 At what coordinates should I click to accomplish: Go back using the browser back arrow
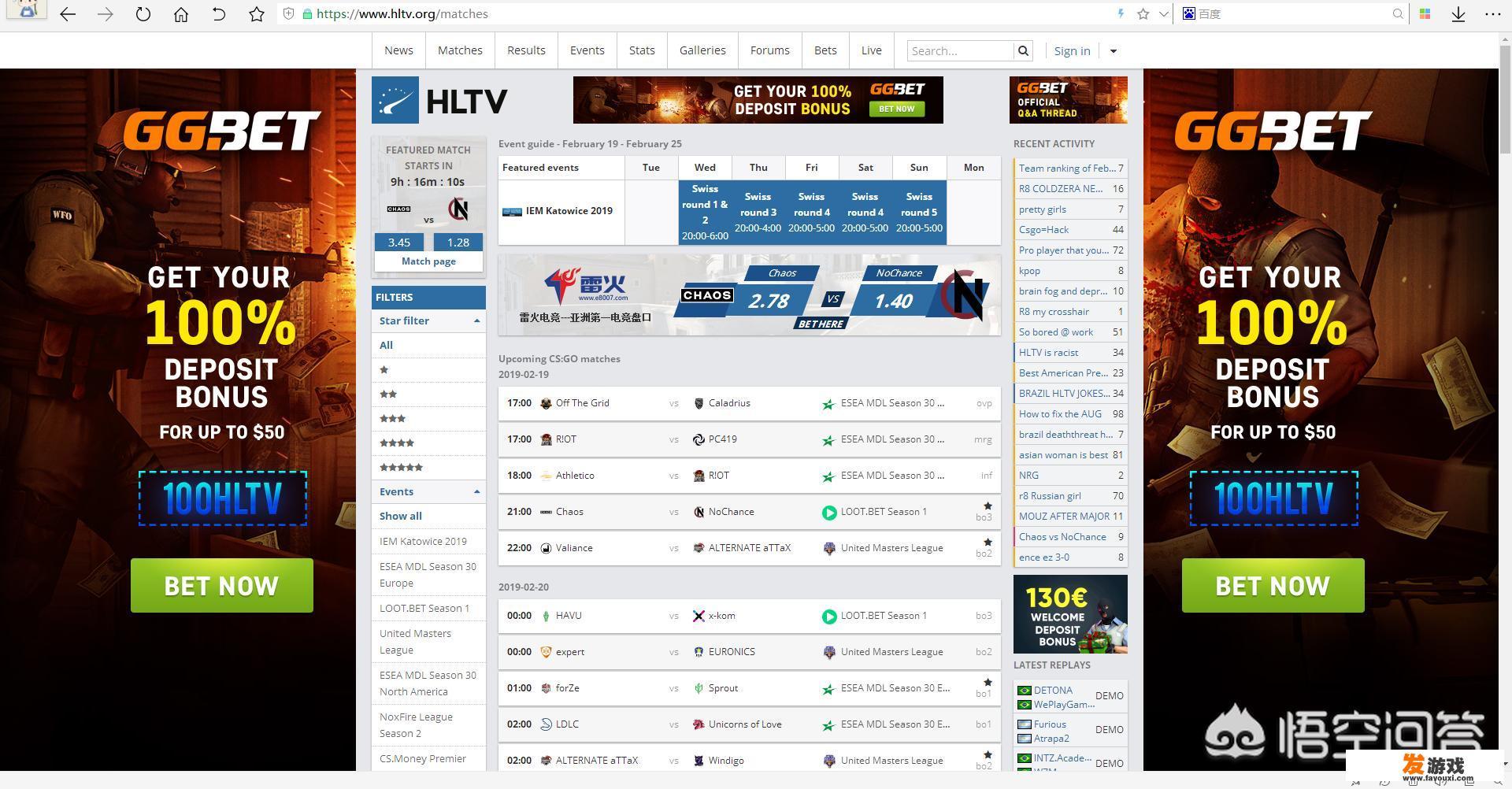point(68,14)
